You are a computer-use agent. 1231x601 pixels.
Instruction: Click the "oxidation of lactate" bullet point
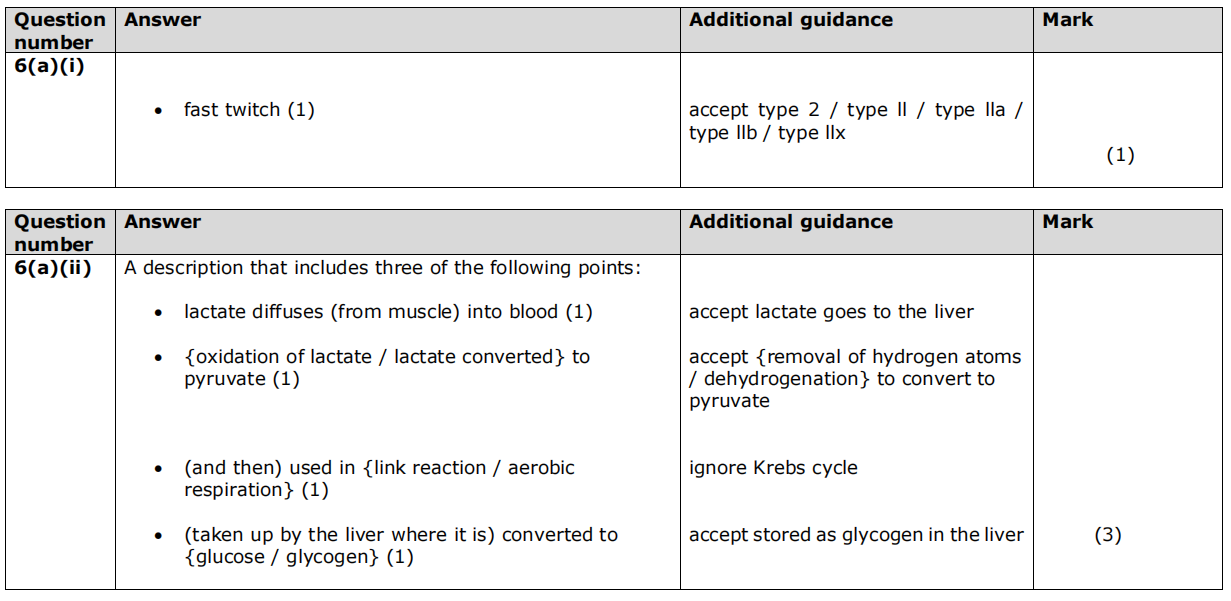pyautogui.click(x=386, y=367)
